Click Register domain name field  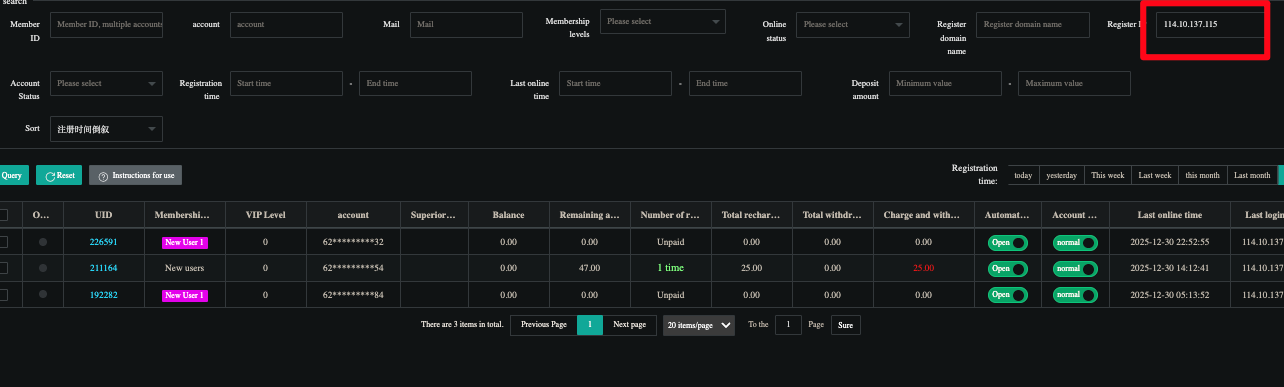[1033, 24]
